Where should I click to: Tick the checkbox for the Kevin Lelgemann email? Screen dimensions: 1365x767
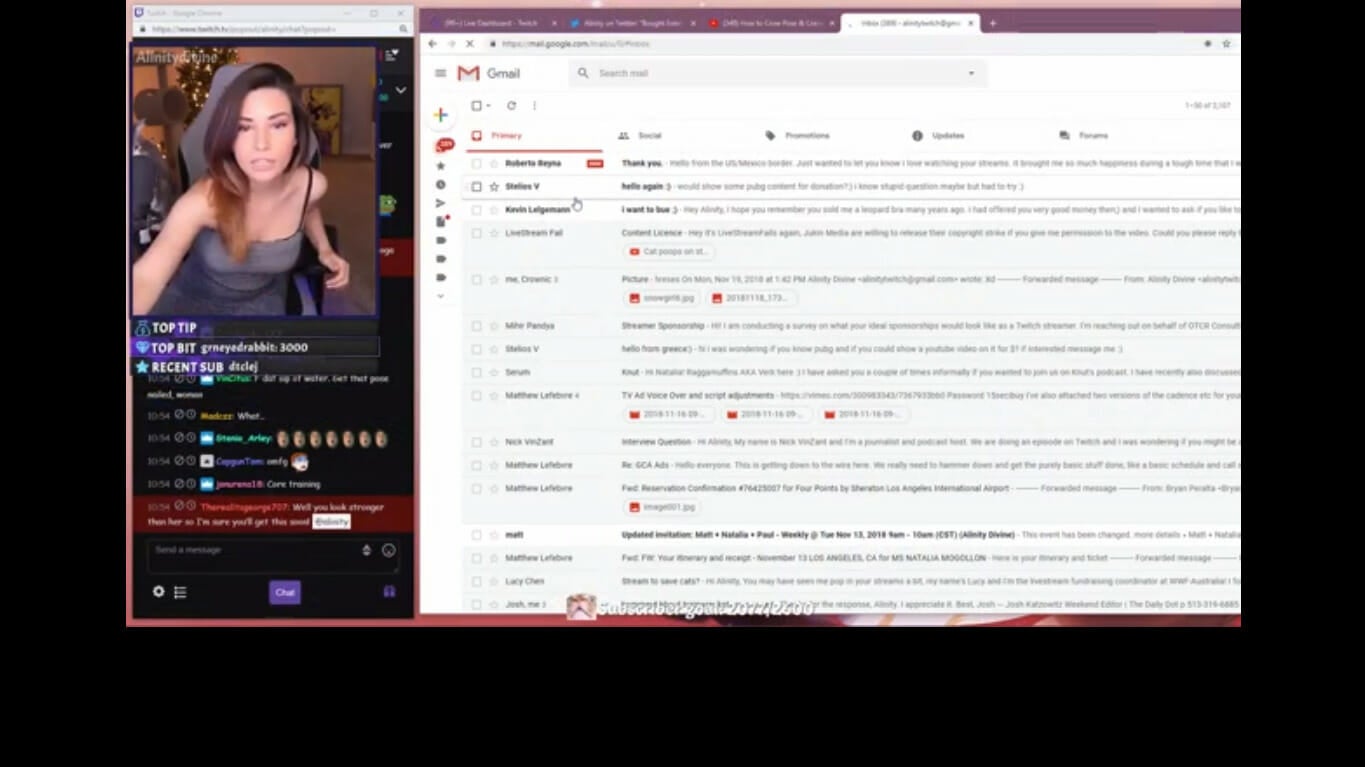point(476,210)
